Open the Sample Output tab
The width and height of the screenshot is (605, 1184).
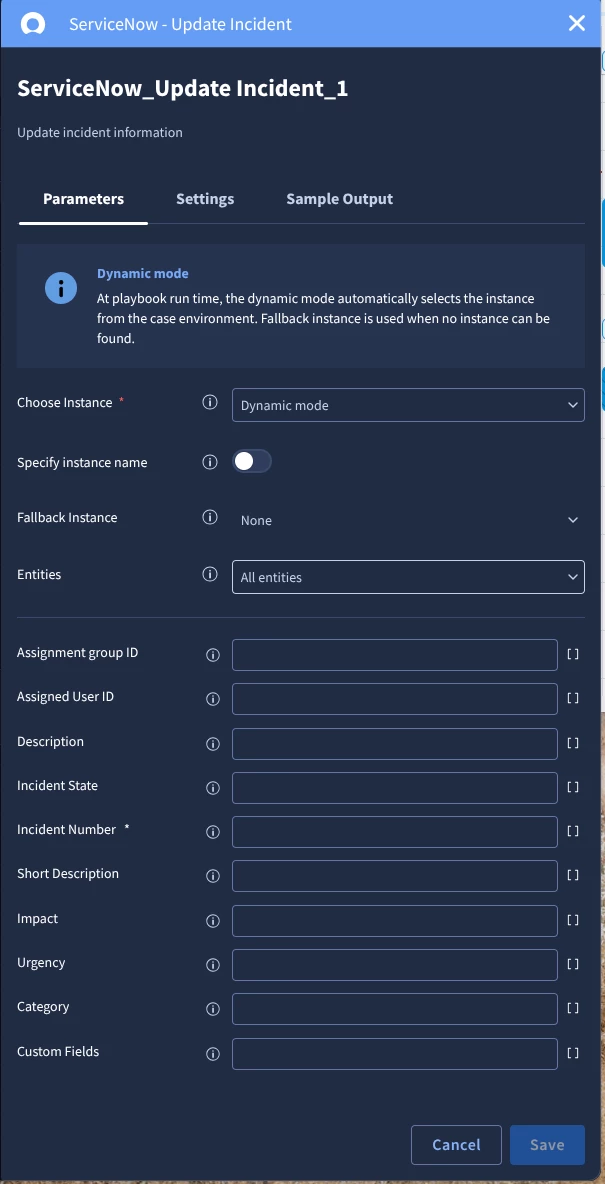coord(339,199)
